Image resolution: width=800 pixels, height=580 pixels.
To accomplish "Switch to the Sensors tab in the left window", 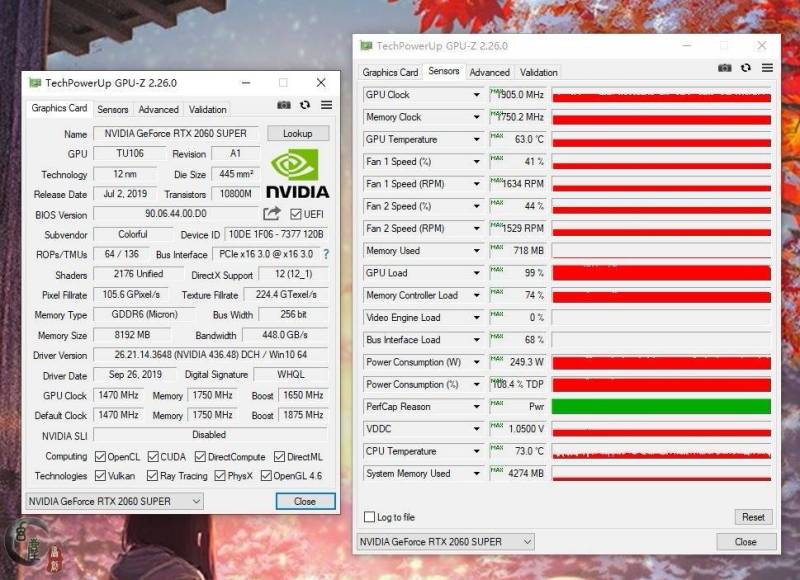I will click(x=112, y=109).
